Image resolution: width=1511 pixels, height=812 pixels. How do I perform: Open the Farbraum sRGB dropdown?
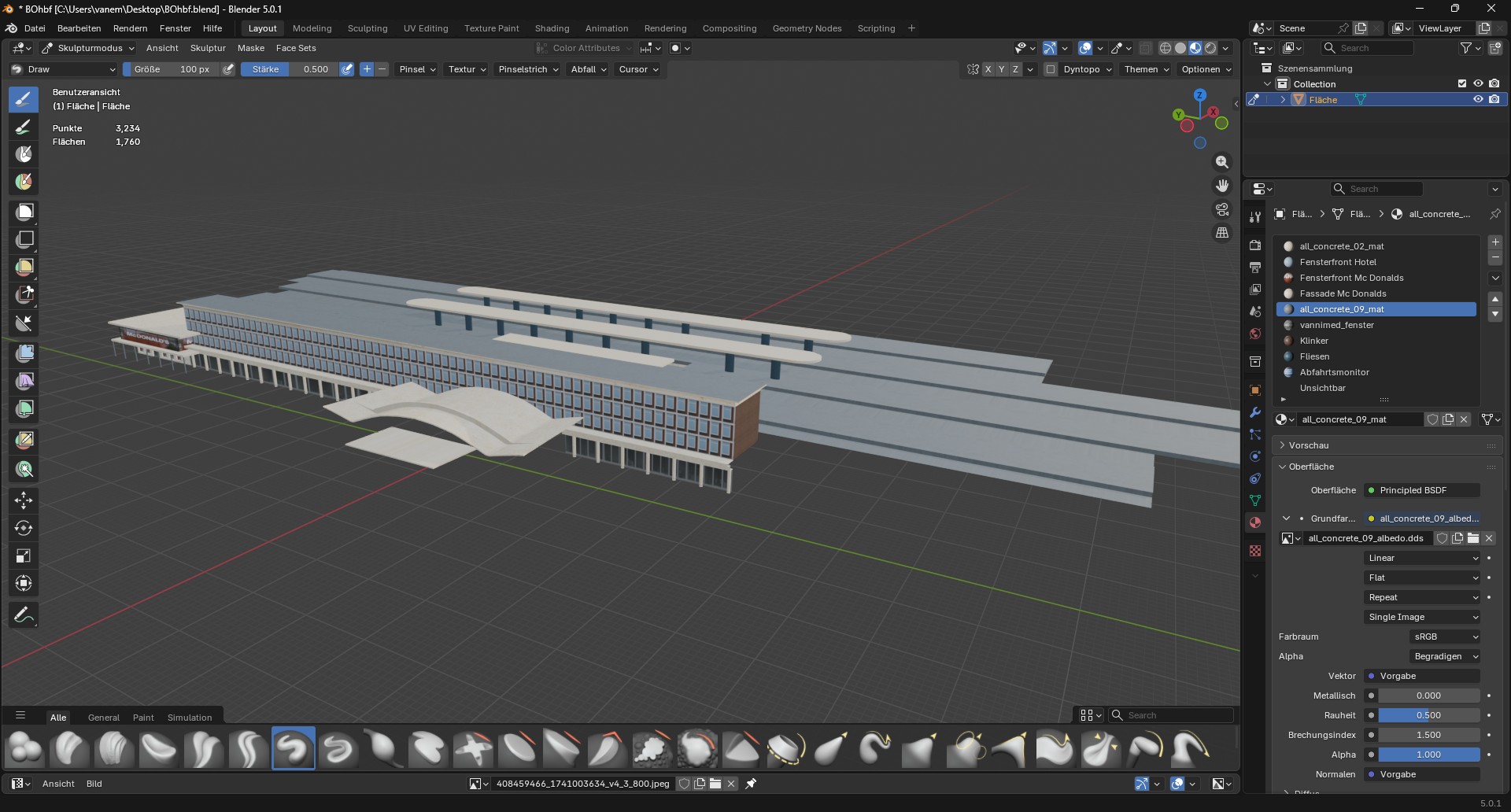coord(1445,637)
